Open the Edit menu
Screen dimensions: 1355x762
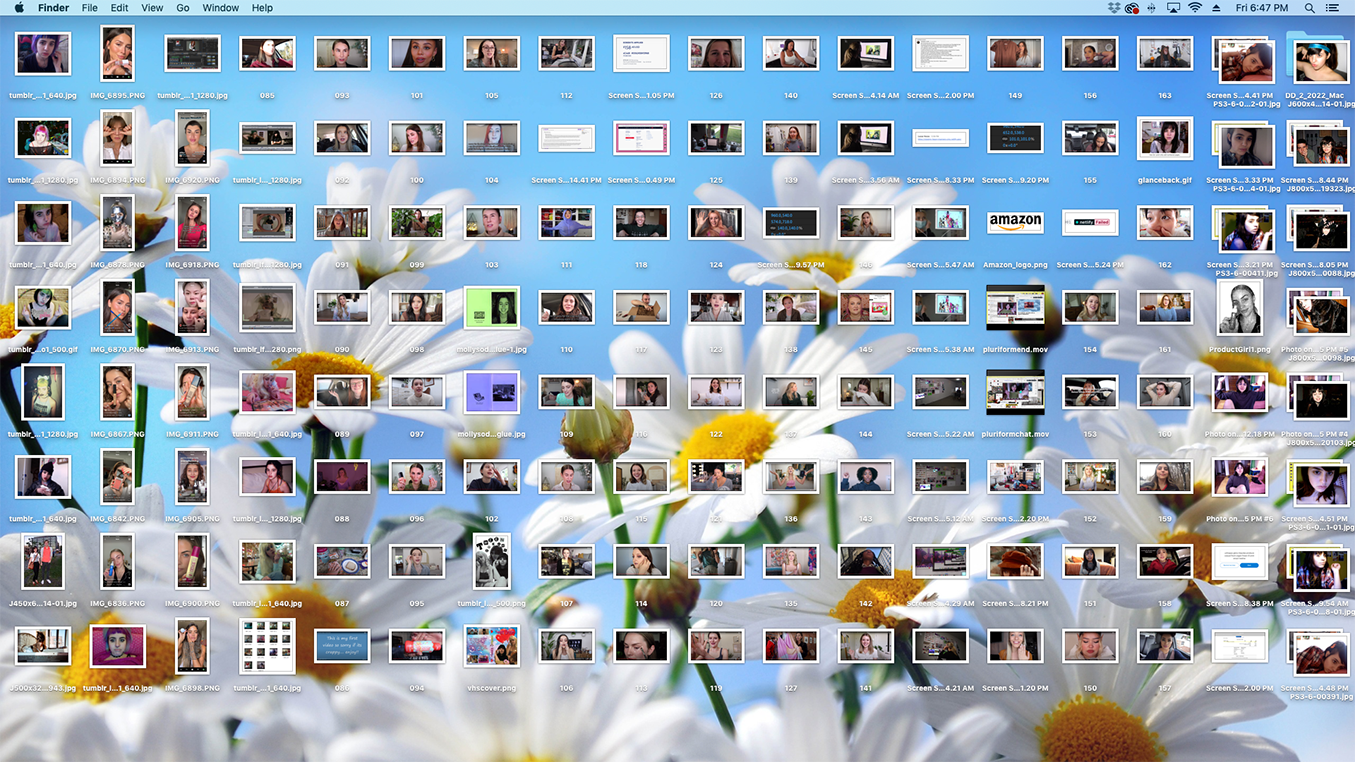pos(119,8)
